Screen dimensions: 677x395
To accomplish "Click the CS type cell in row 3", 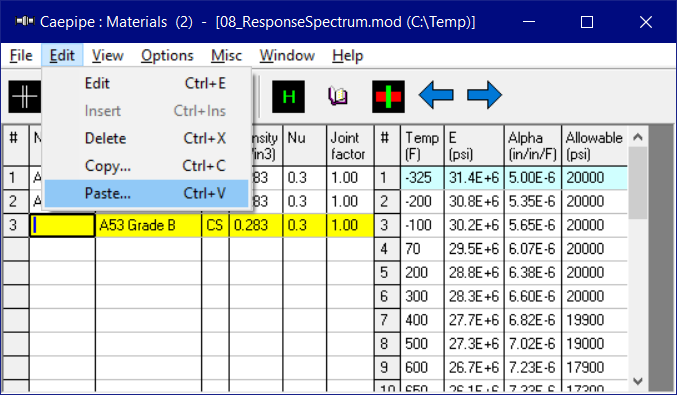I will (x=215, y=225).
